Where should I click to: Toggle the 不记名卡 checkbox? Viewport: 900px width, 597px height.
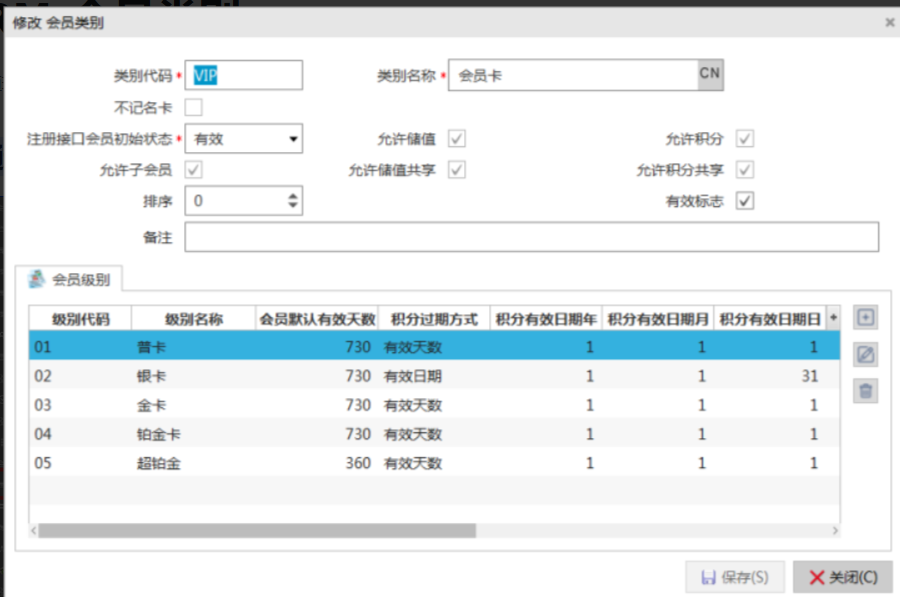pyautogui.click(x=194, y=107)
